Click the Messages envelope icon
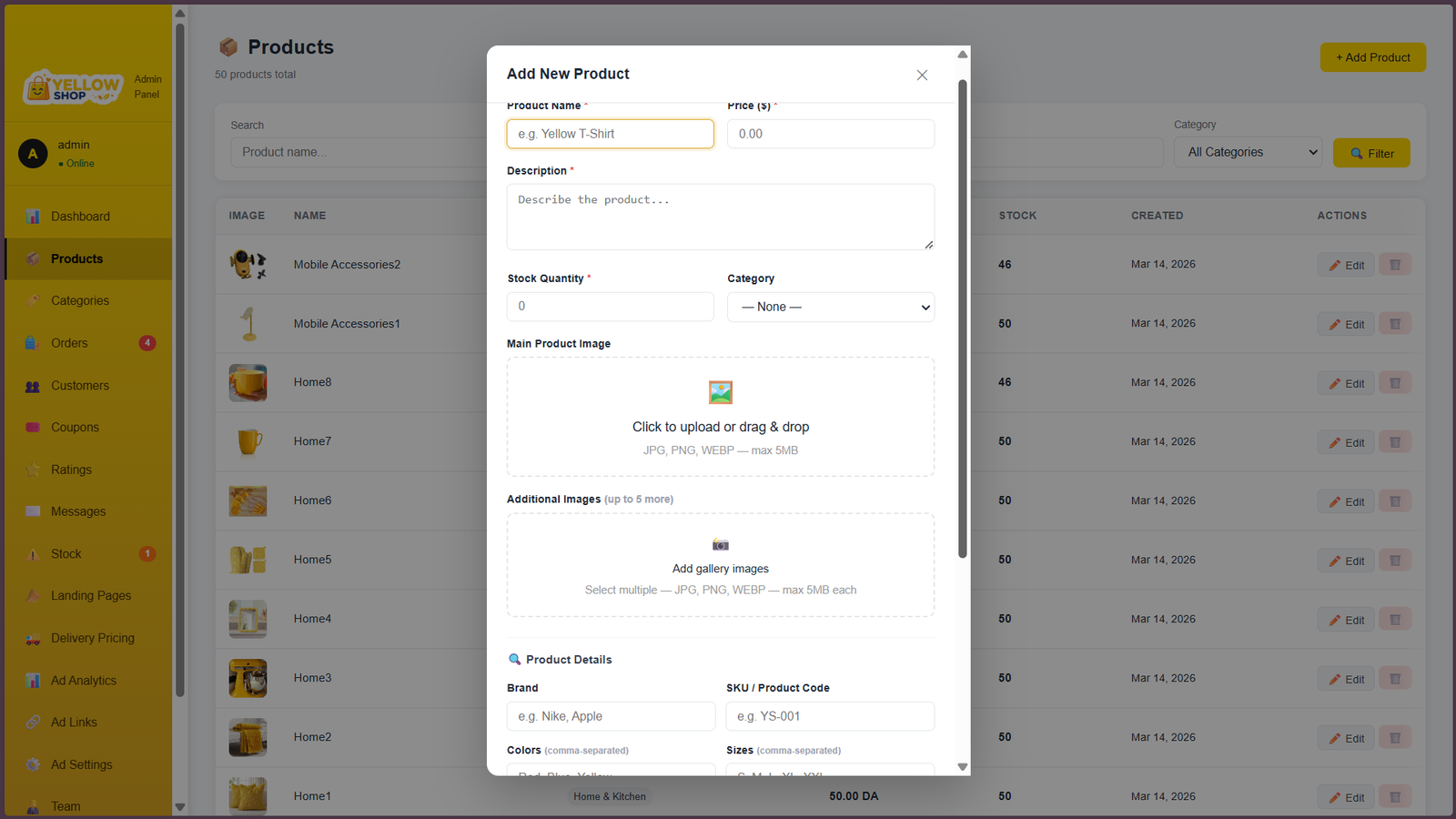The height and width of the screenshot is (819, 1456). (x=33, y=511)
